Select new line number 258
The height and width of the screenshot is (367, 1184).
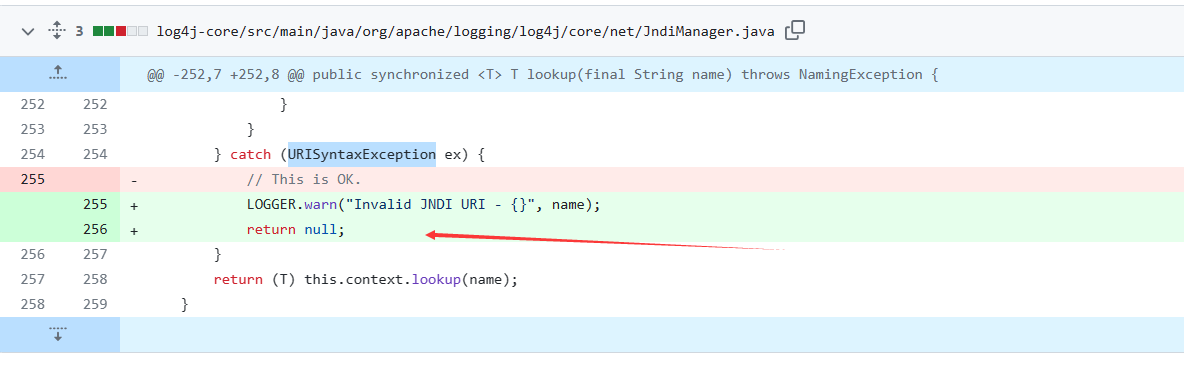pos(95,279)
